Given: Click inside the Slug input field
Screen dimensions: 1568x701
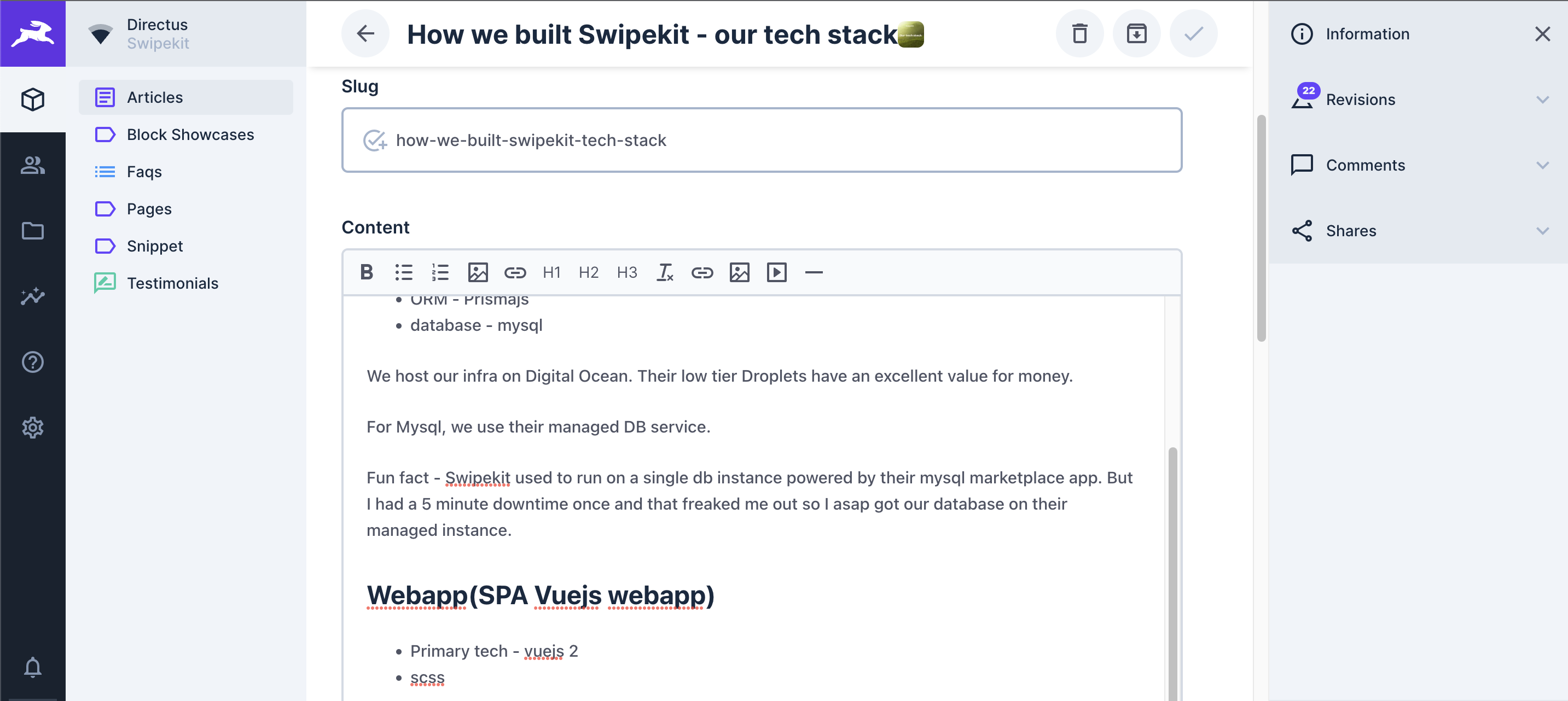Looking at the screenshot, I should pyautogui.click(x=762, y=140).
